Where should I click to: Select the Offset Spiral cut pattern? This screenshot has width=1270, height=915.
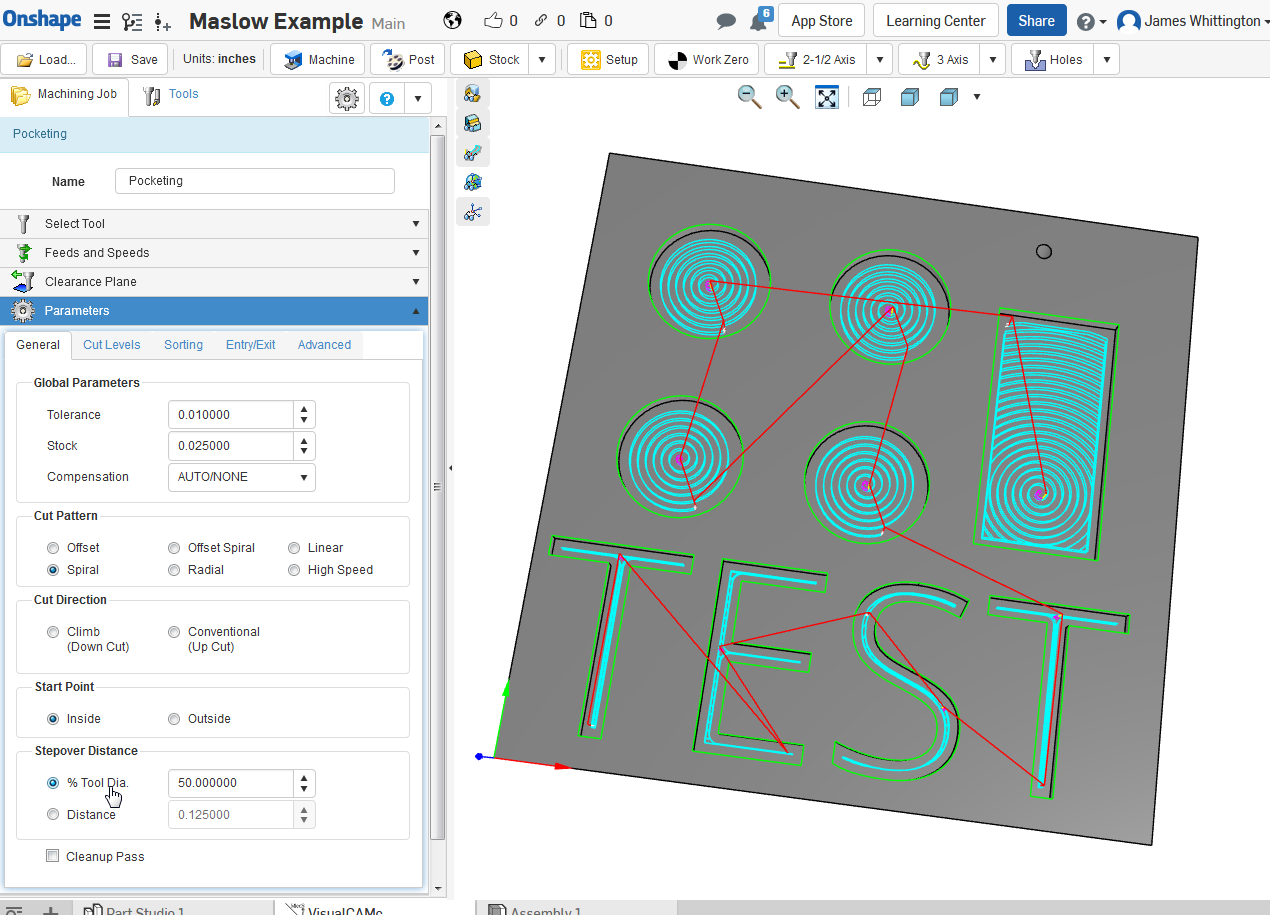pos(174,548)
